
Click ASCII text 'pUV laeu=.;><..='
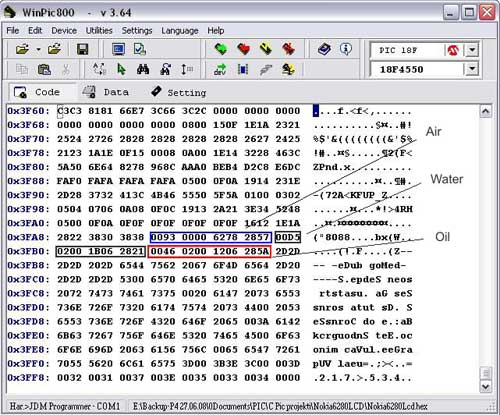(362, 364)
